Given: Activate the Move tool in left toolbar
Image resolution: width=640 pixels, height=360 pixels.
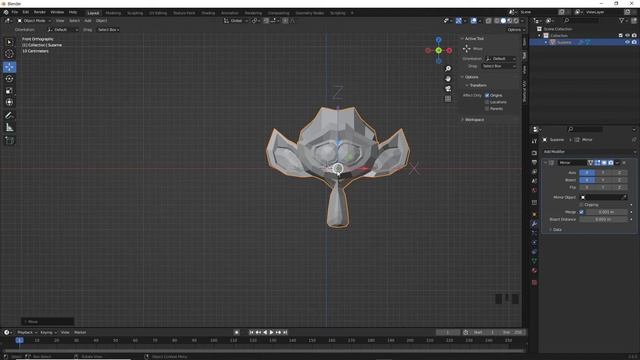Looking at the screenshot, I should coord(9,67).
